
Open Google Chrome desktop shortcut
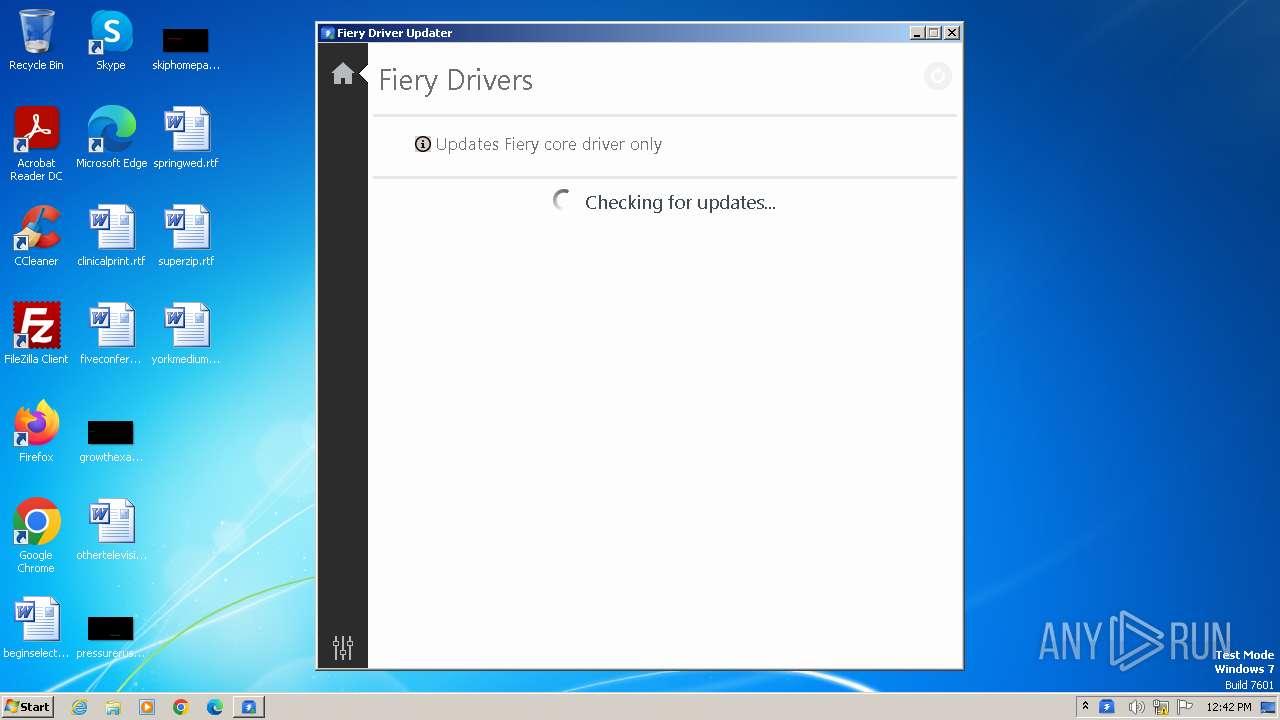[x=36, y=536]
